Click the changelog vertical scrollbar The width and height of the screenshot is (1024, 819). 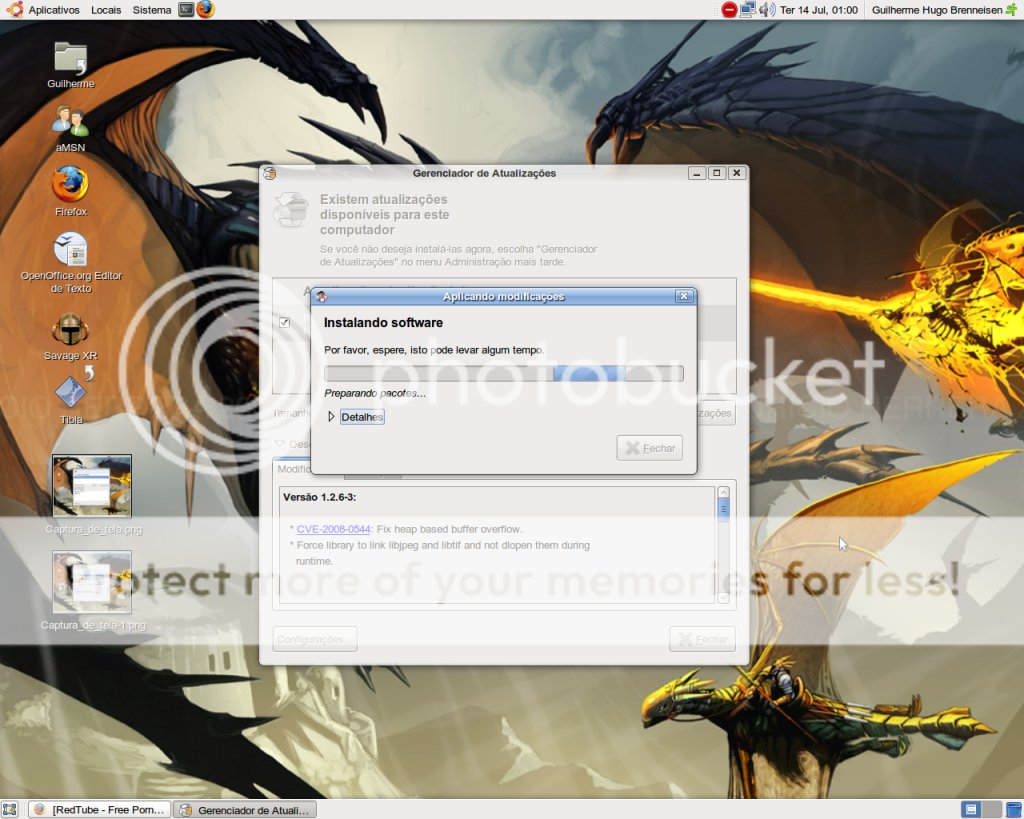coord(723,545)
